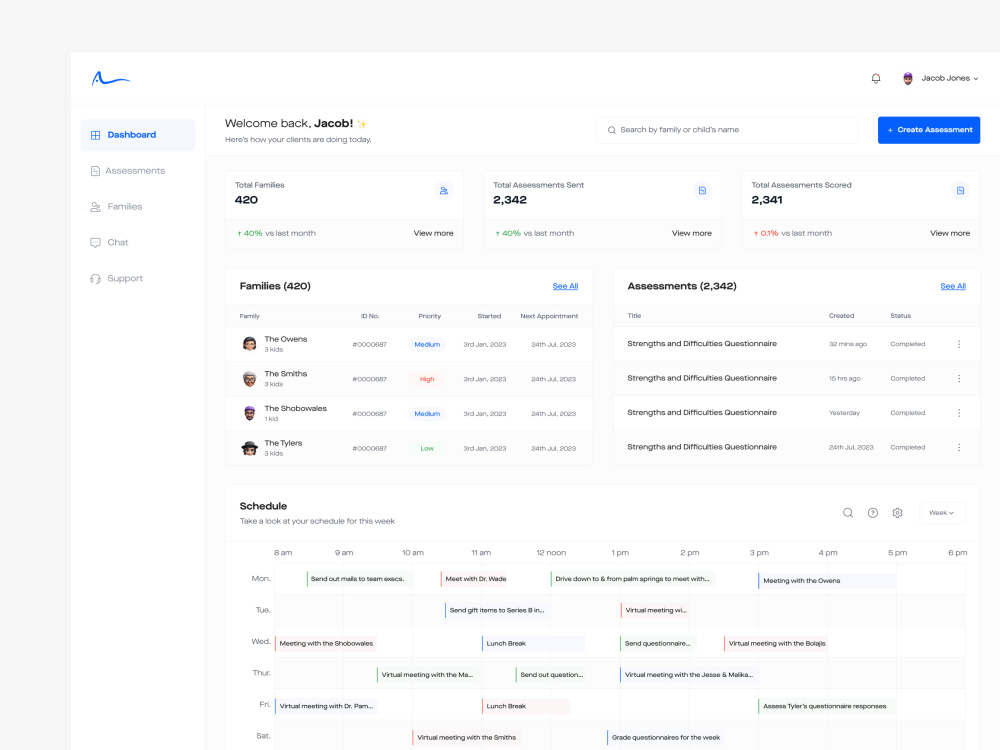
Task: Click the High priority badge for The Smiths
Action: [x=427, y=379]
